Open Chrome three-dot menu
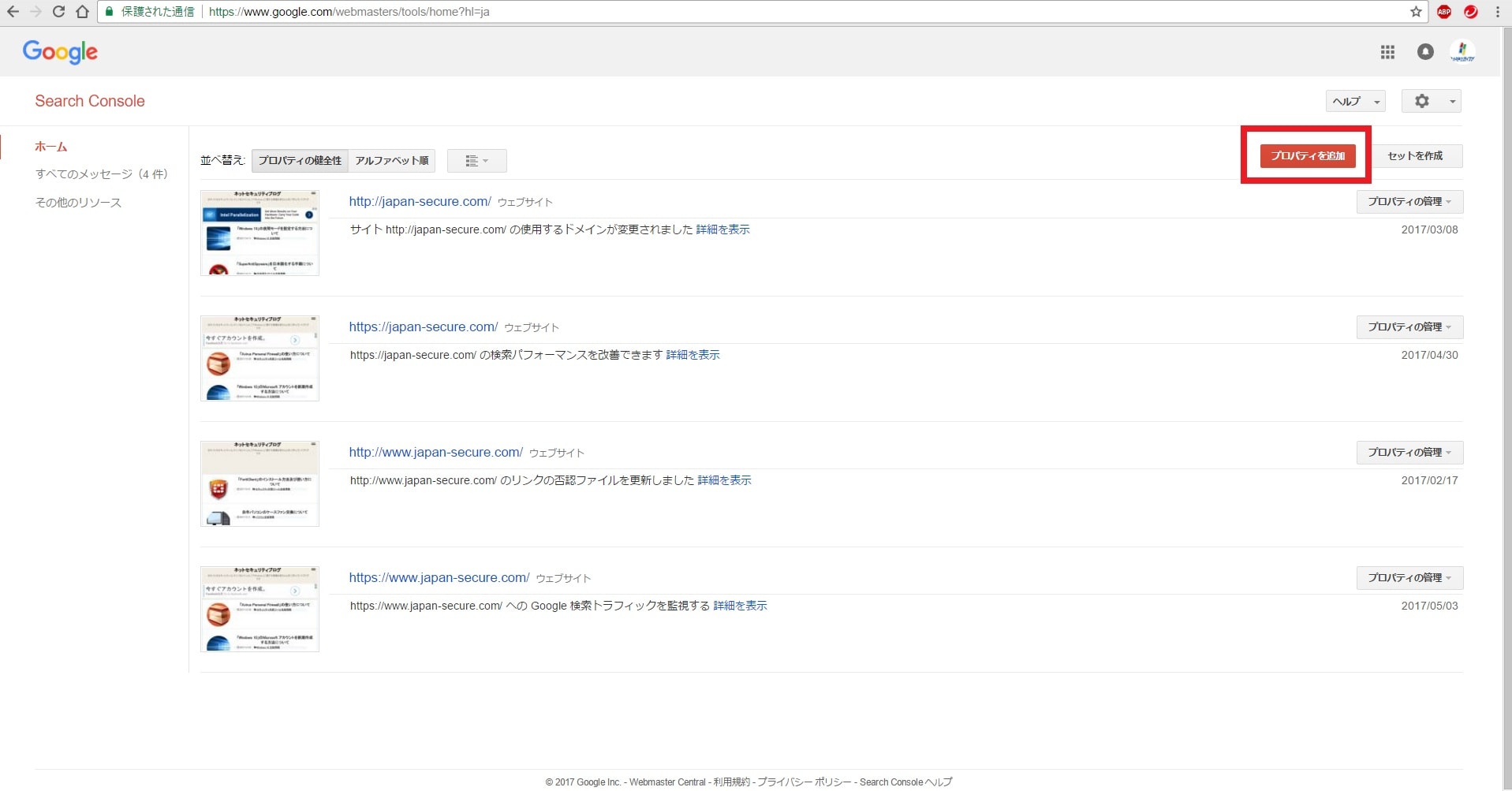Image resolution: width=1512 pixels, height=791 pixels. [1498, 12]
